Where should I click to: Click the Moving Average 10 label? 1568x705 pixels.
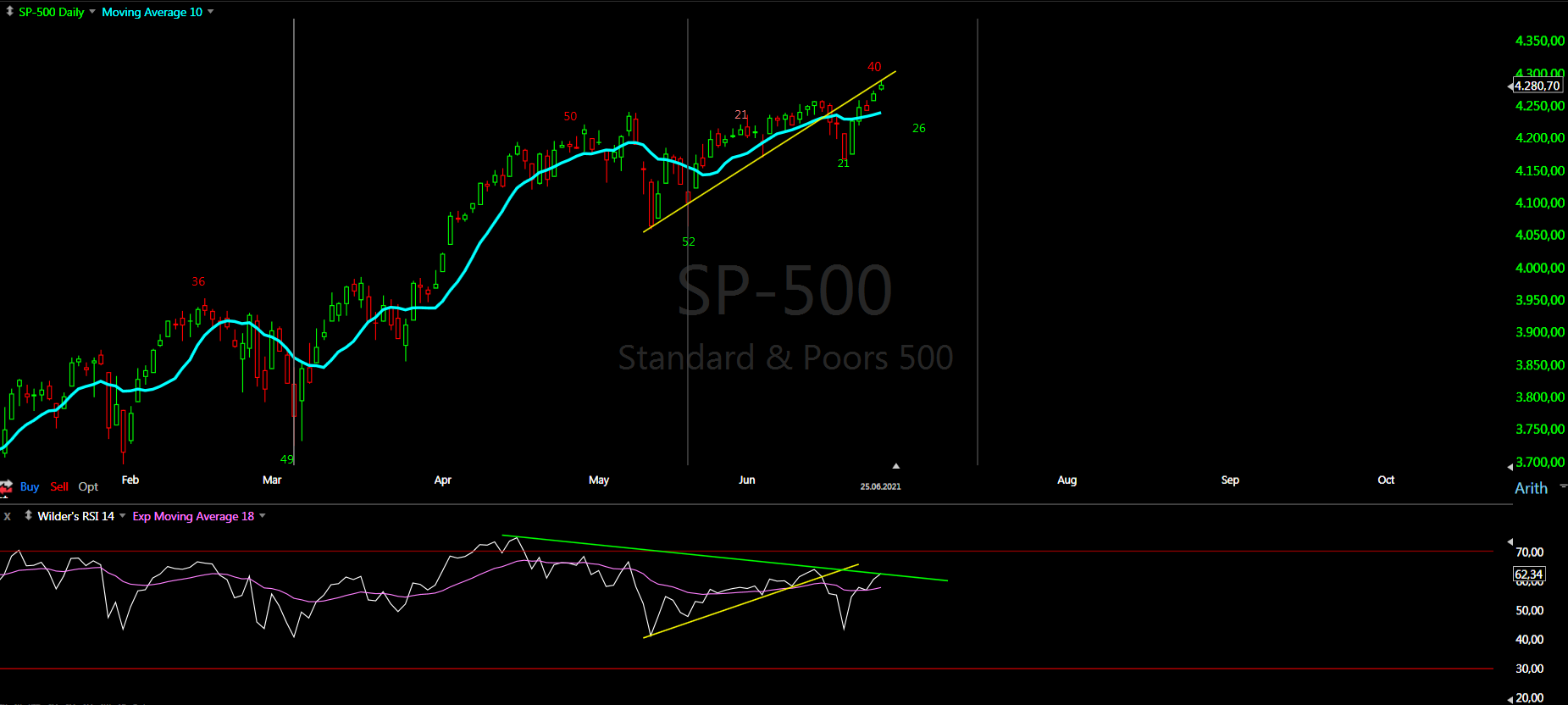point(152,12)
